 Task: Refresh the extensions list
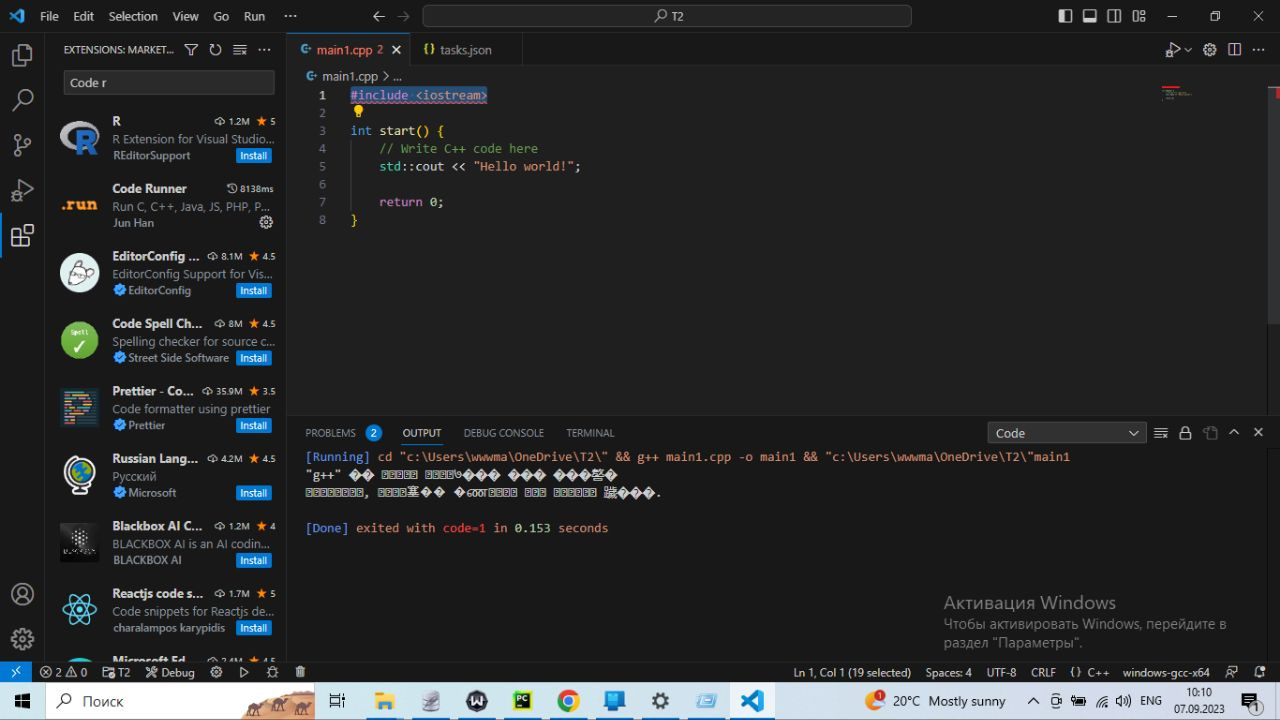click(215, 50)
